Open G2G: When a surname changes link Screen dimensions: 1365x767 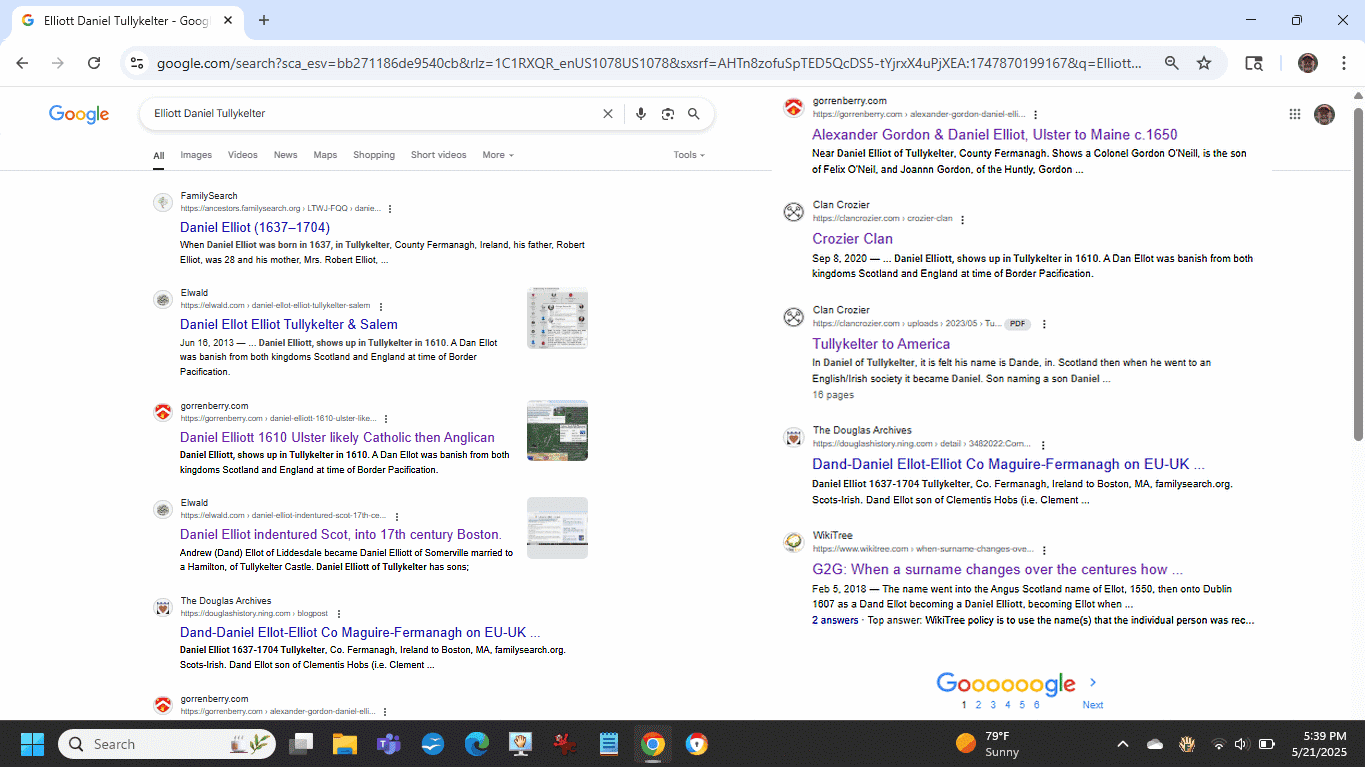(997, 569)
